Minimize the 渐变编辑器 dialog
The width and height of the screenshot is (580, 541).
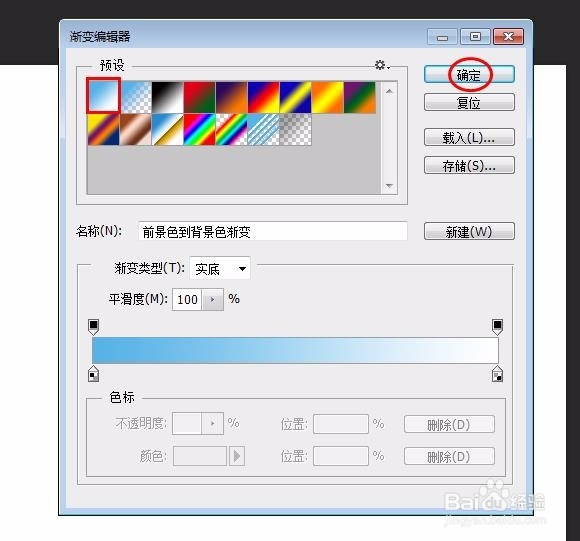(x=442, y=37)
